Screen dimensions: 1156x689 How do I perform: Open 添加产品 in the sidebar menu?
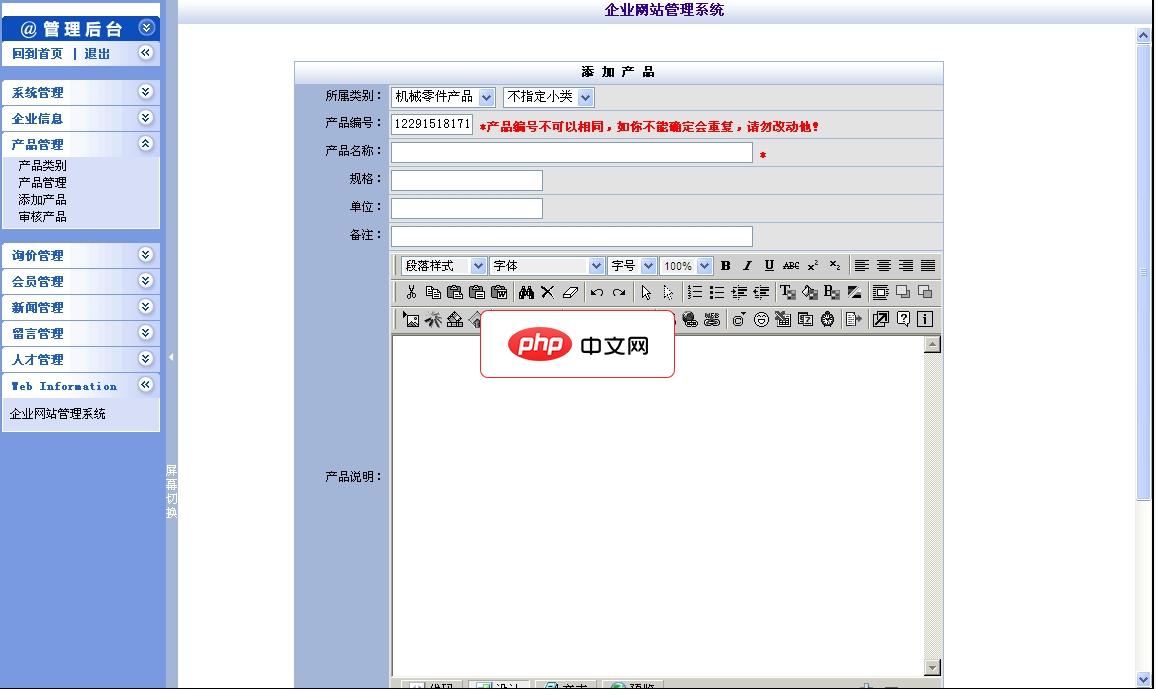coord(42,200)
